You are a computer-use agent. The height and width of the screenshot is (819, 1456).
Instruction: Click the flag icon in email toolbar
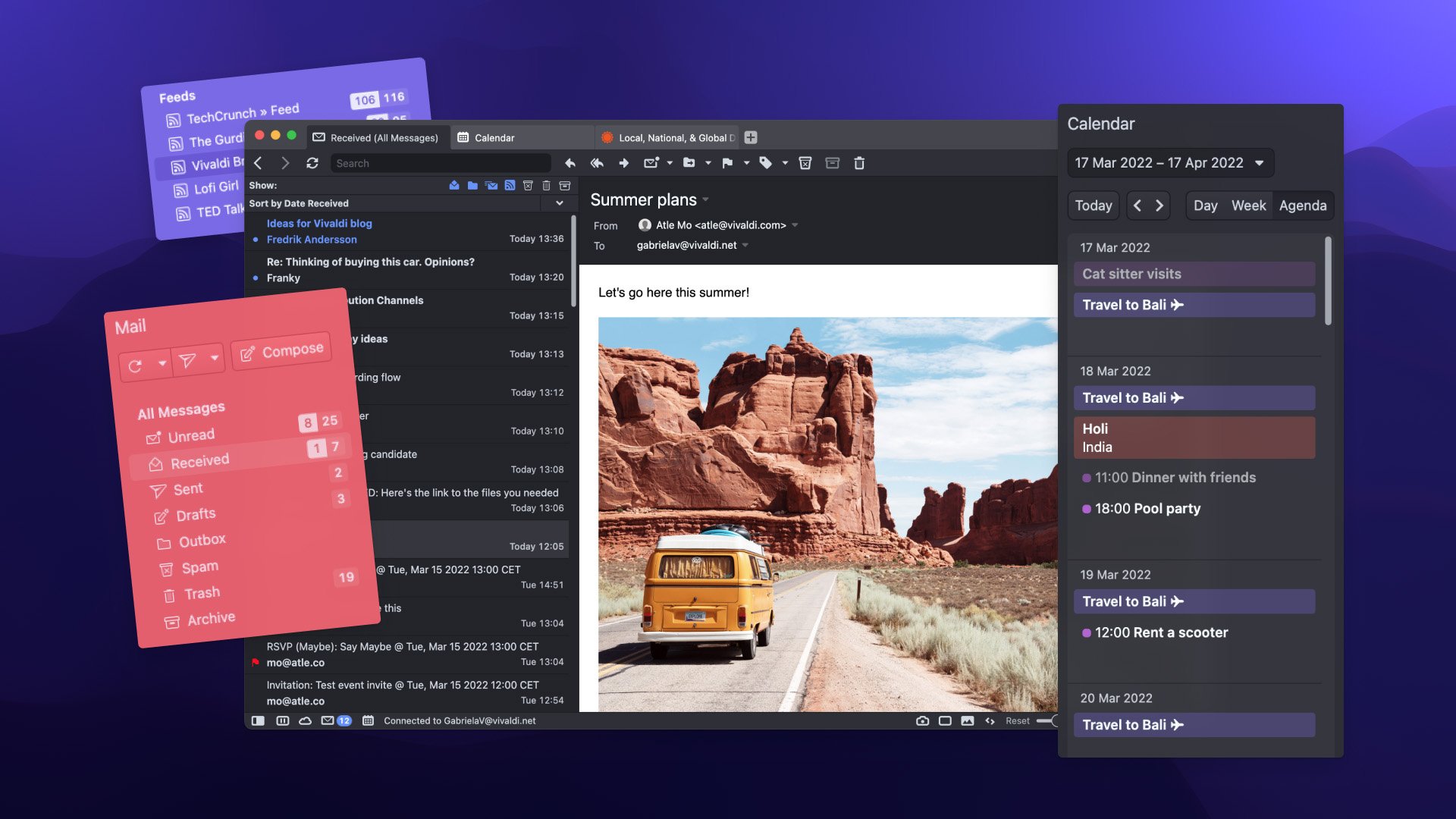pos(727,163)
